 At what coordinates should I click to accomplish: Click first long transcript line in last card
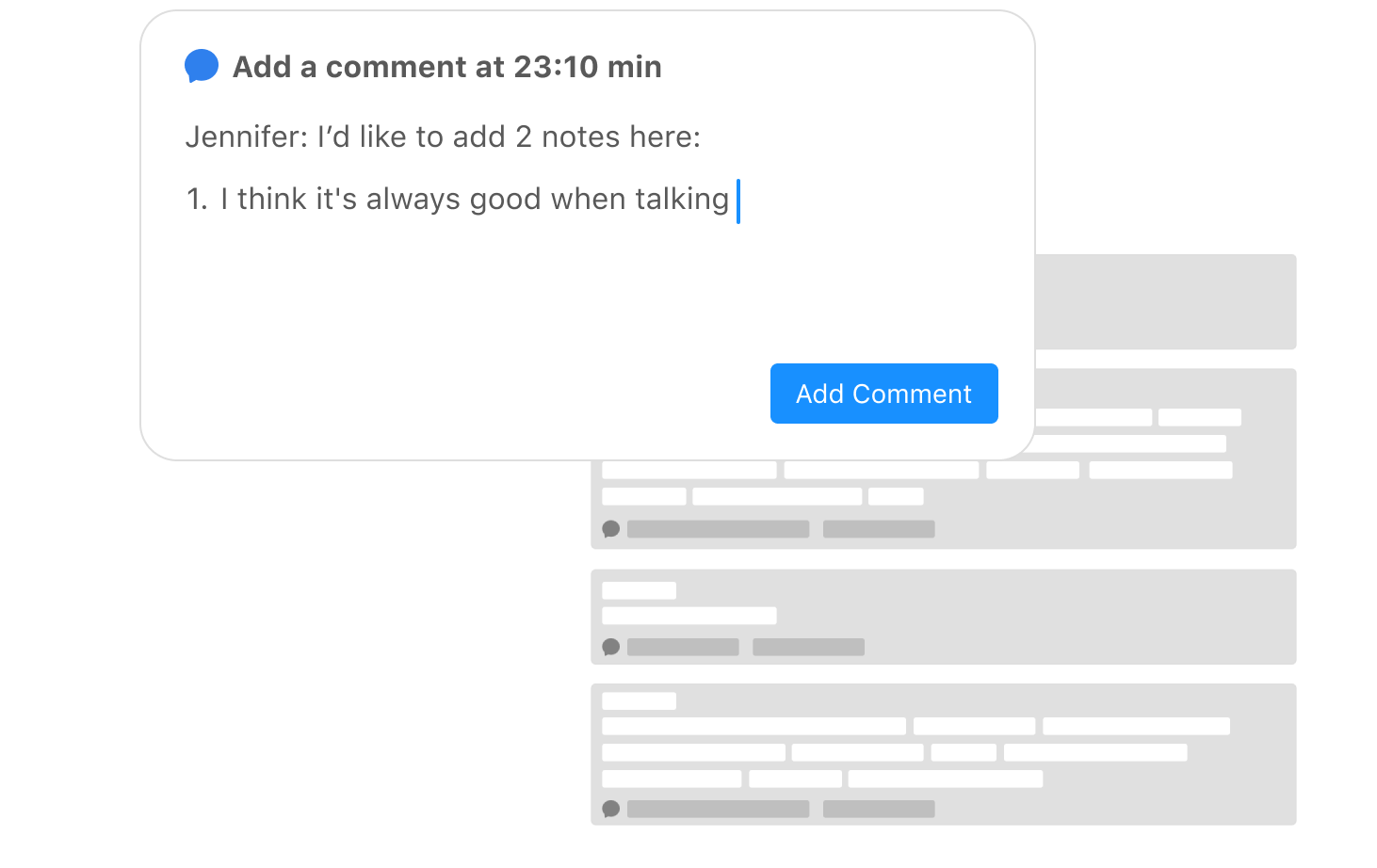(753, 726)
